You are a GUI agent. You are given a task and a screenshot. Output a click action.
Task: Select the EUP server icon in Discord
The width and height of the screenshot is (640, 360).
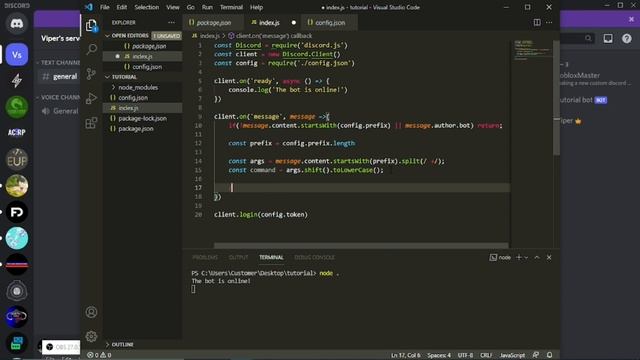pyautogui.click(x=17, y=159)
